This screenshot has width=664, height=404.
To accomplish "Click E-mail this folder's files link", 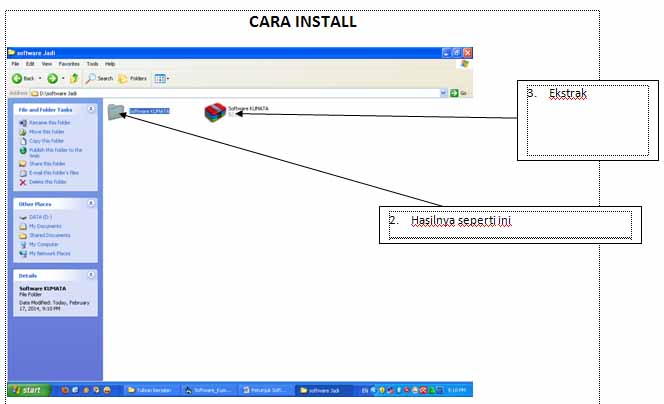I will pos(54,173).
